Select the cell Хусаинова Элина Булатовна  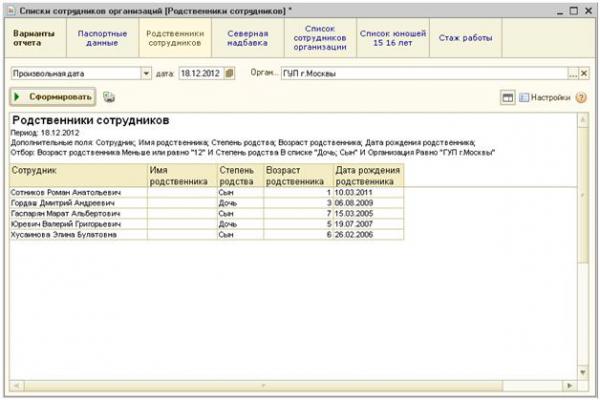pos(78,235)
